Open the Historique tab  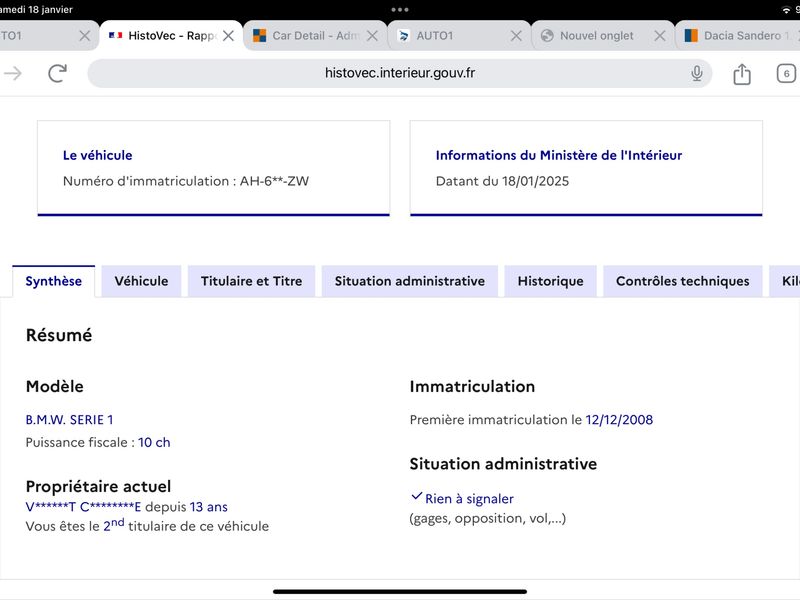(551, 281)
